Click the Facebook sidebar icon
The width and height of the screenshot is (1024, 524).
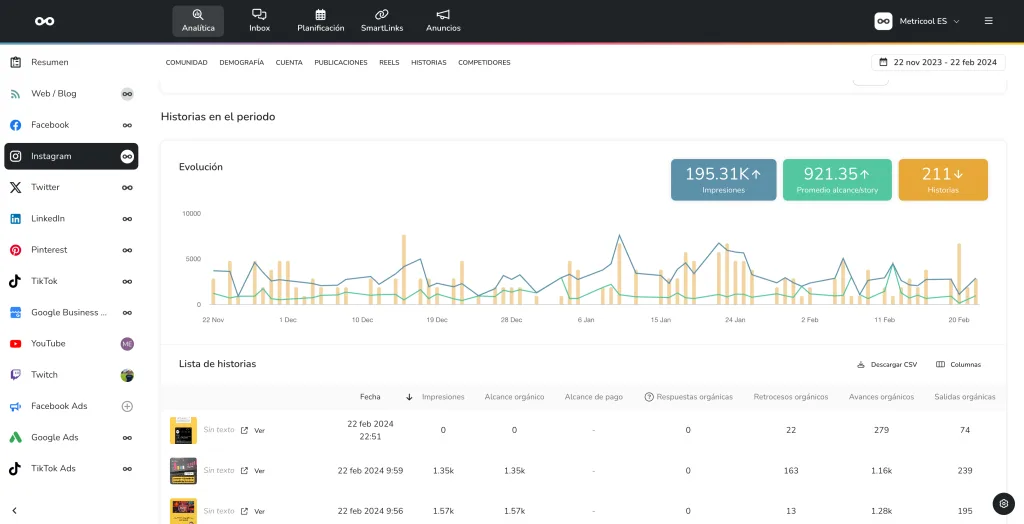click(x=16, y=125)
